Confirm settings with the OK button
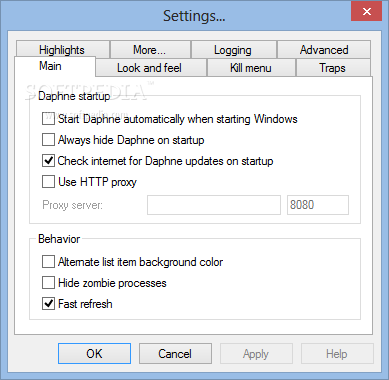389x380 pixels. pyautogui.click(x=94, y=354)
